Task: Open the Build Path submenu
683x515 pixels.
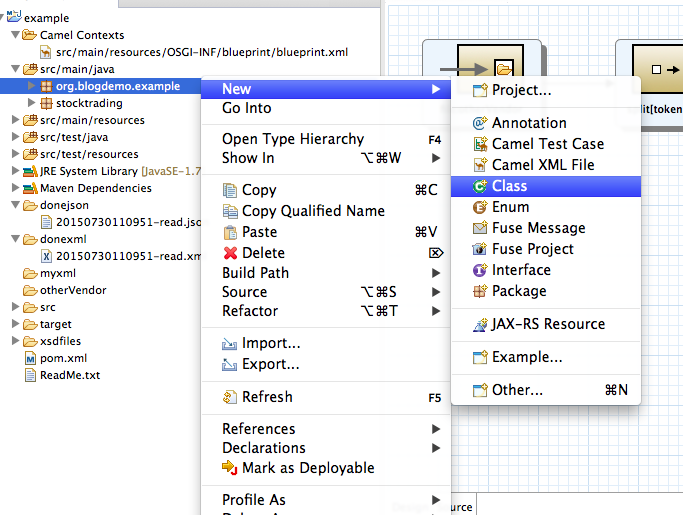Action: click(x=326, y=273)
